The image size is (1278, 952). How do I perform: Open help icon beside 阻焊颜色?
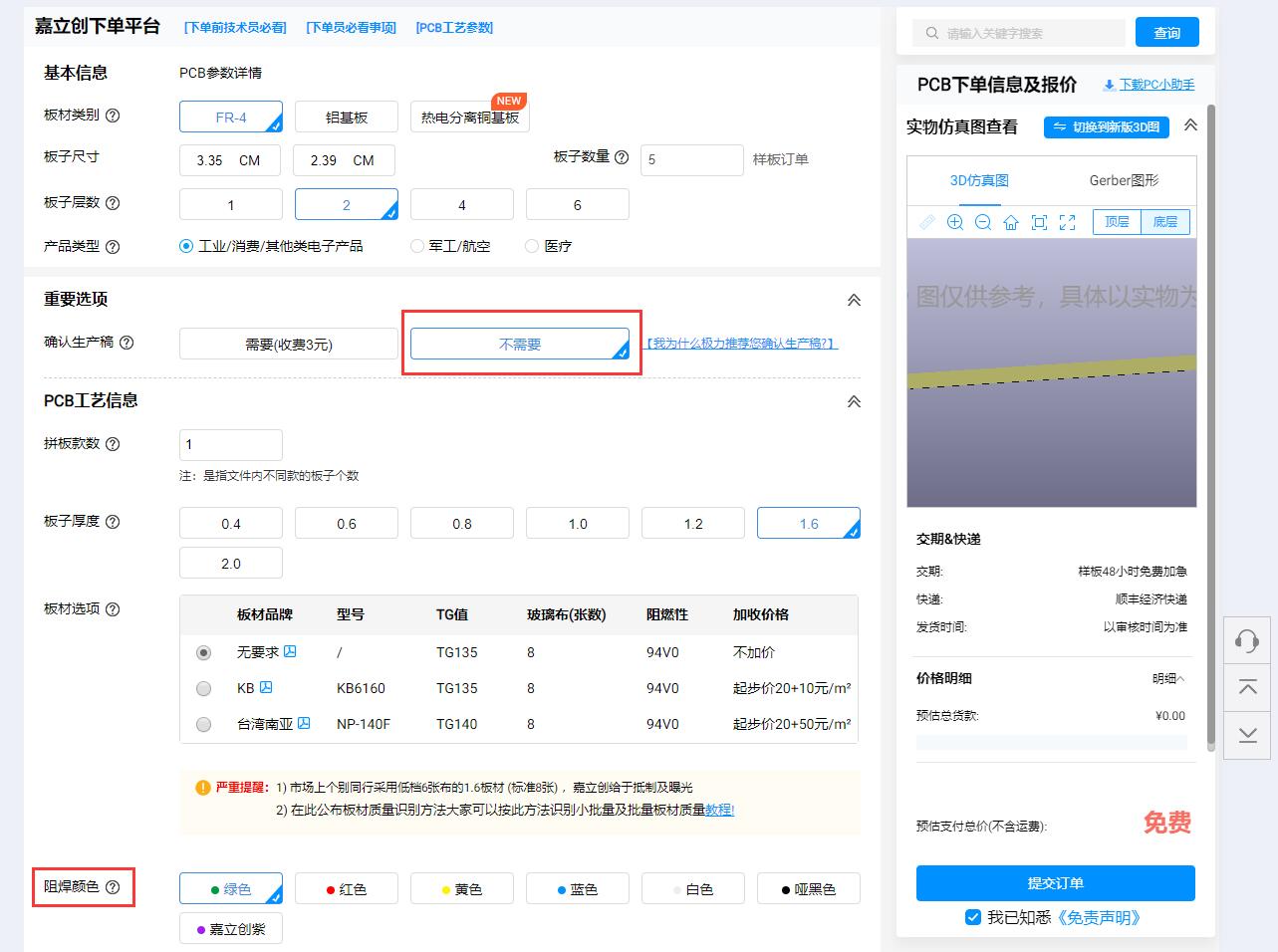pos(113,886)
